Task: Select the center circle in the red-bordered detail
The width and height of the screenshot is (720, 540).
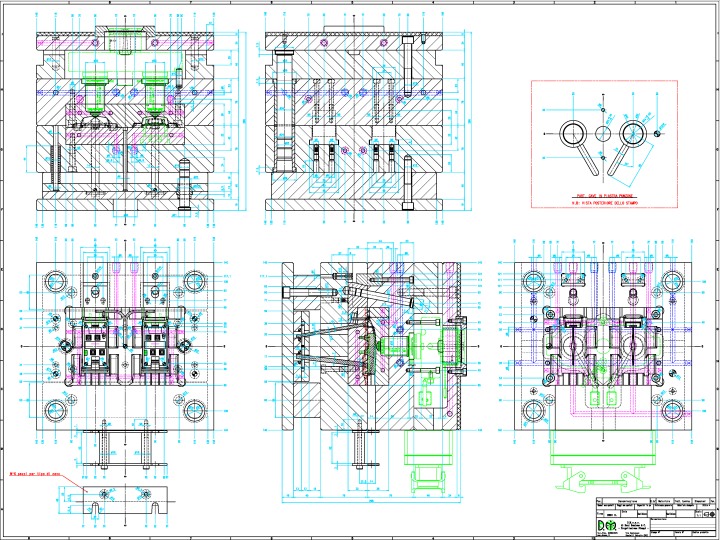Action: [x=603, y=133]
